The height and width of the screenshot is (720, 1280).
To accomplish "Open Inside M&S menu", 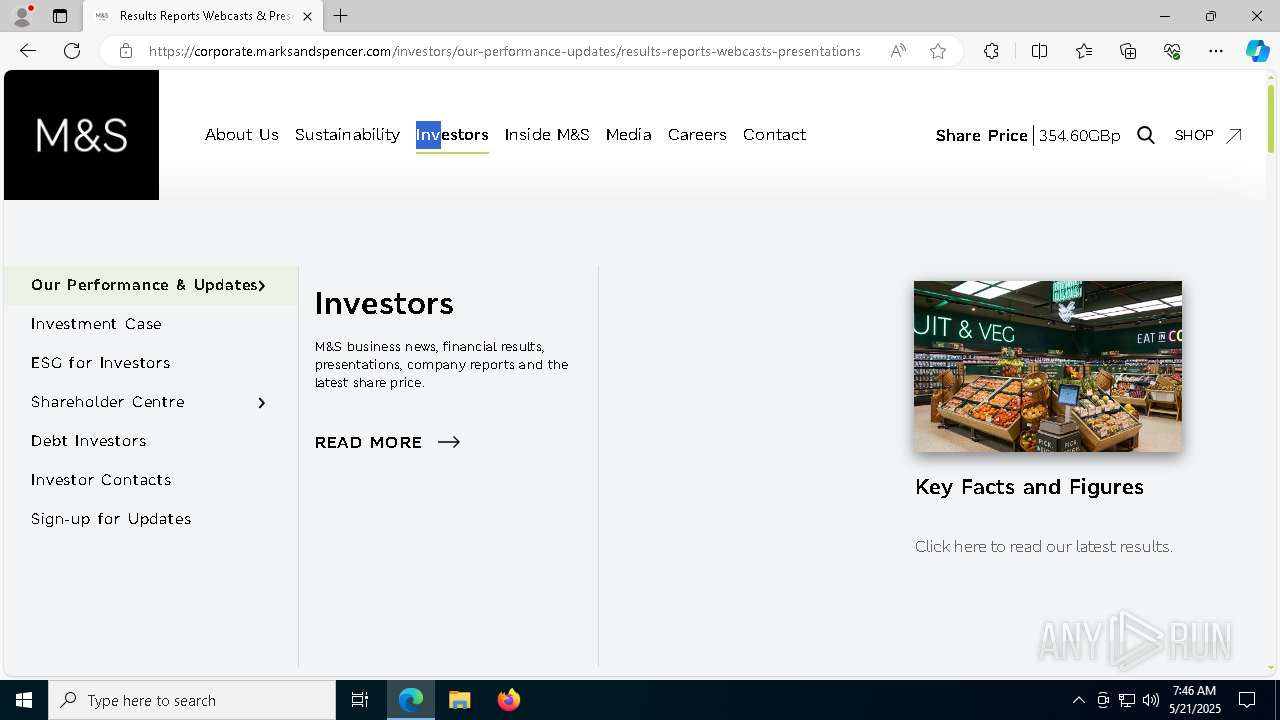I will click(547, 135).
